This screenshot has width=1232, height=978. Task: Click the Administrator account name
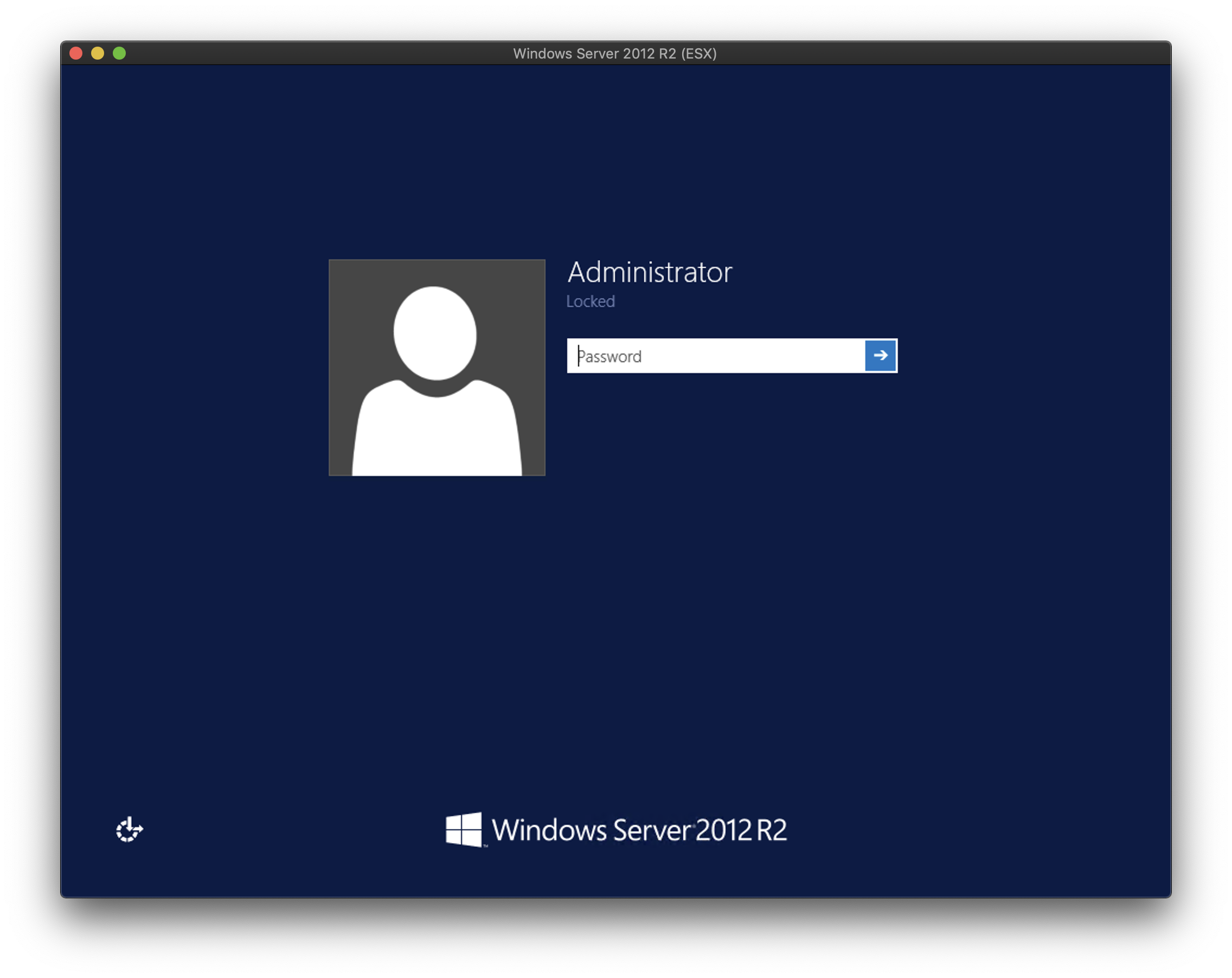point(649,272)
